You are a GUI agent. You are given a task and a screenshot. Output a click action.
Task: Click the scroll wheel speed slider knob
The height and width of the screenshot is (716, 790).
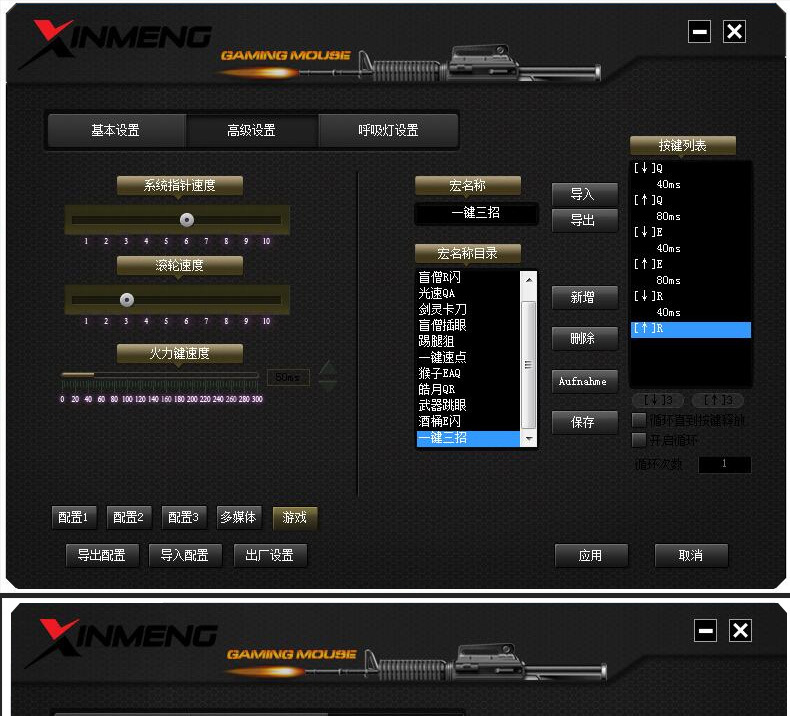(127, 300)
